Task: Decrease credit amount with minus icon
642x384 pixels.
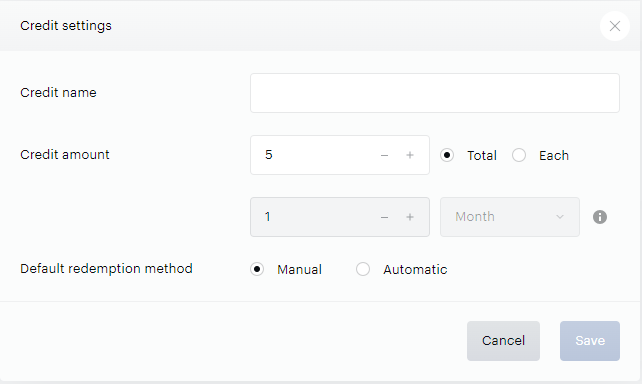Action: click(384, 155)
